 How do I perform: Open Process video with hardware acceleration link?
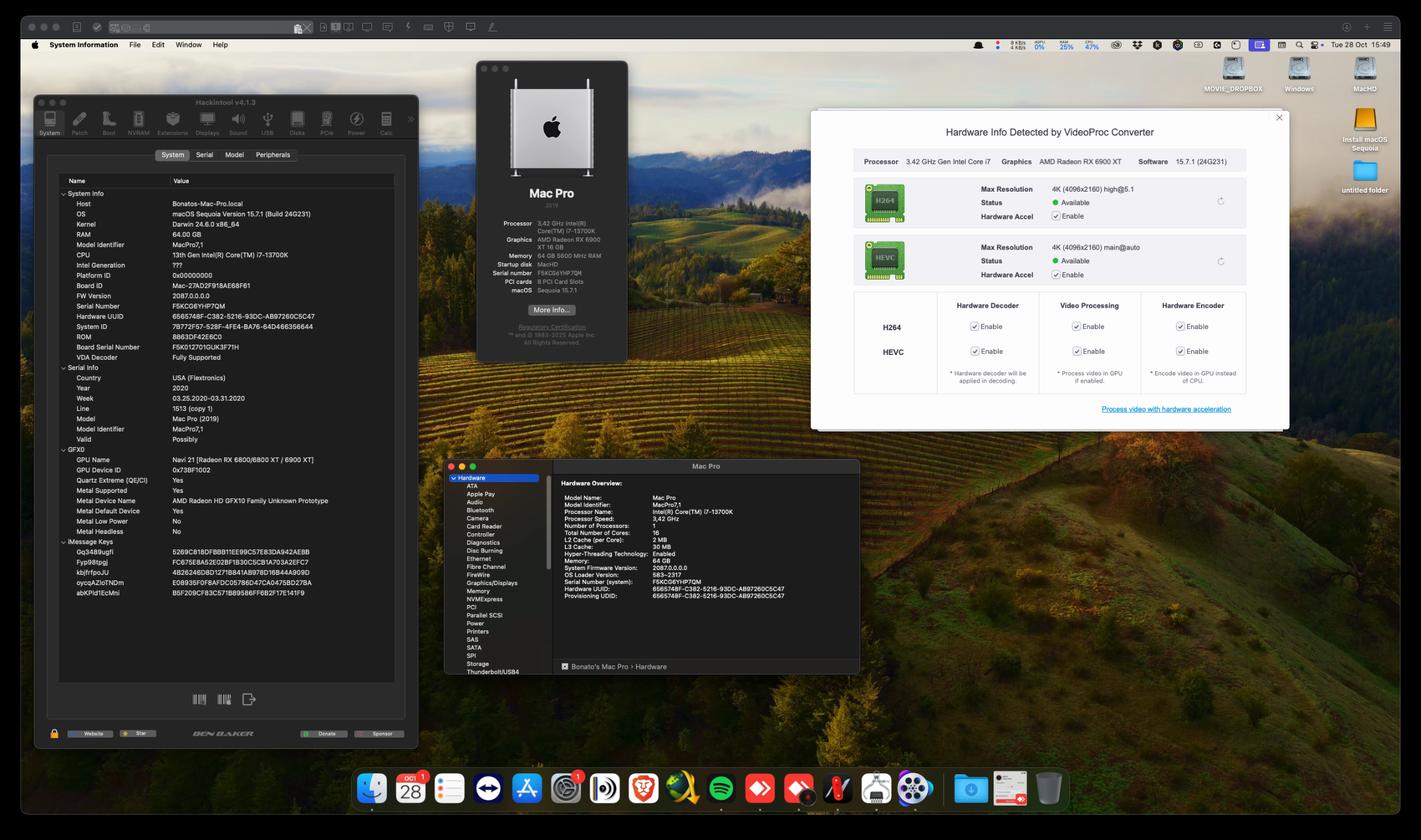pos(1165,409)
